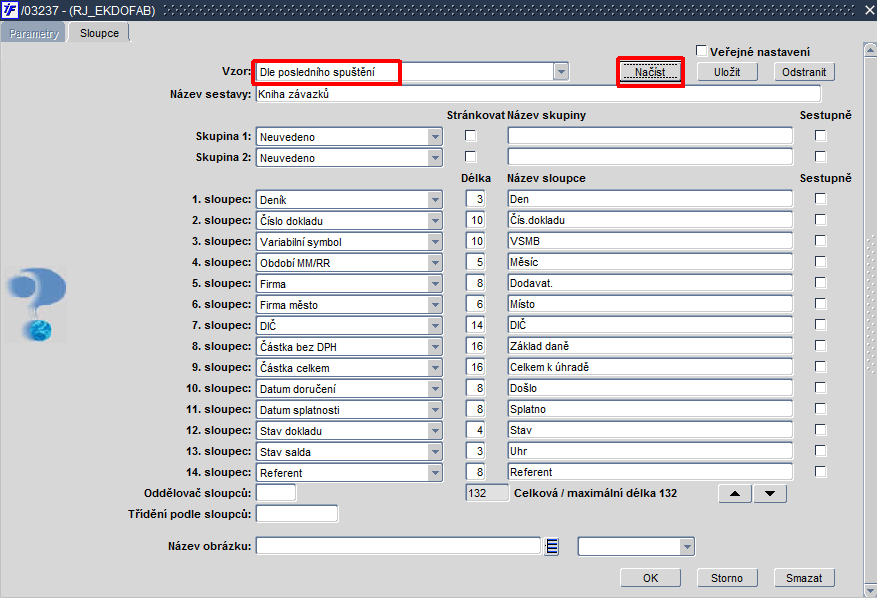
Task: Click the total length field showing 132
Action: pos(487,493)
